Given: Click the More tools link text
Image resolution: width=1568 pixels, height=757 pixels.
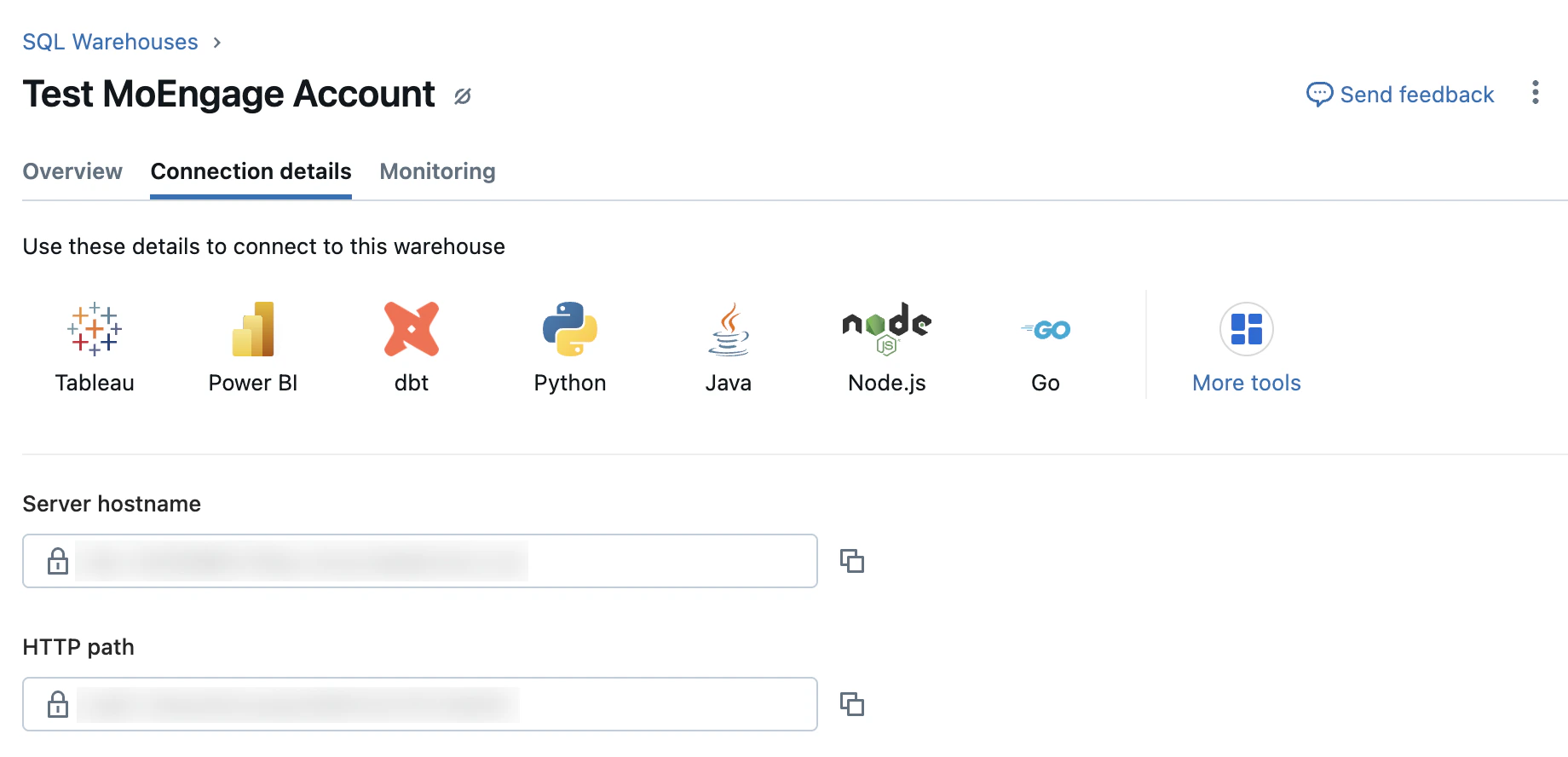Looking at the screenshot, I should 1246,383.
